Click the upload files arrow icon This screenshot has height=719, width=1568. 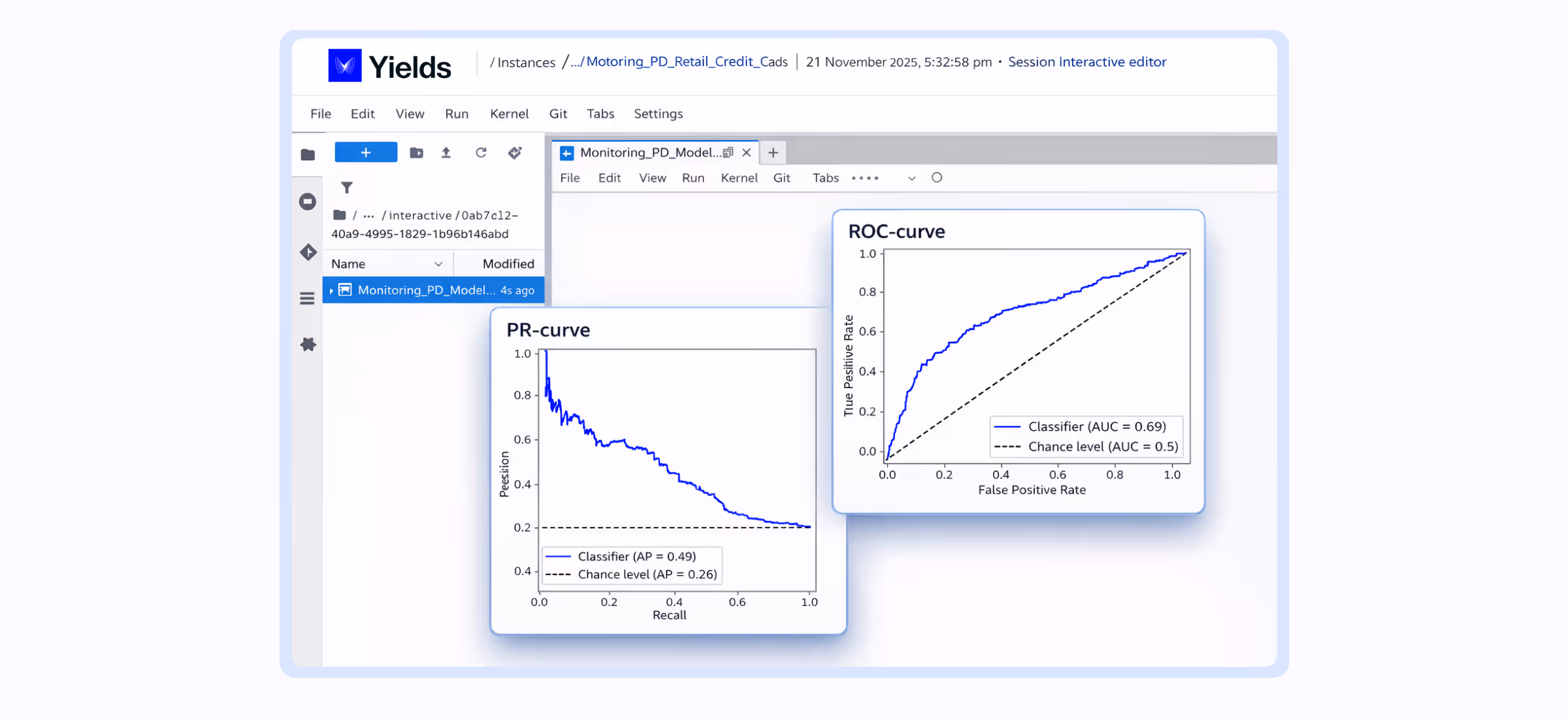[446, 153]
